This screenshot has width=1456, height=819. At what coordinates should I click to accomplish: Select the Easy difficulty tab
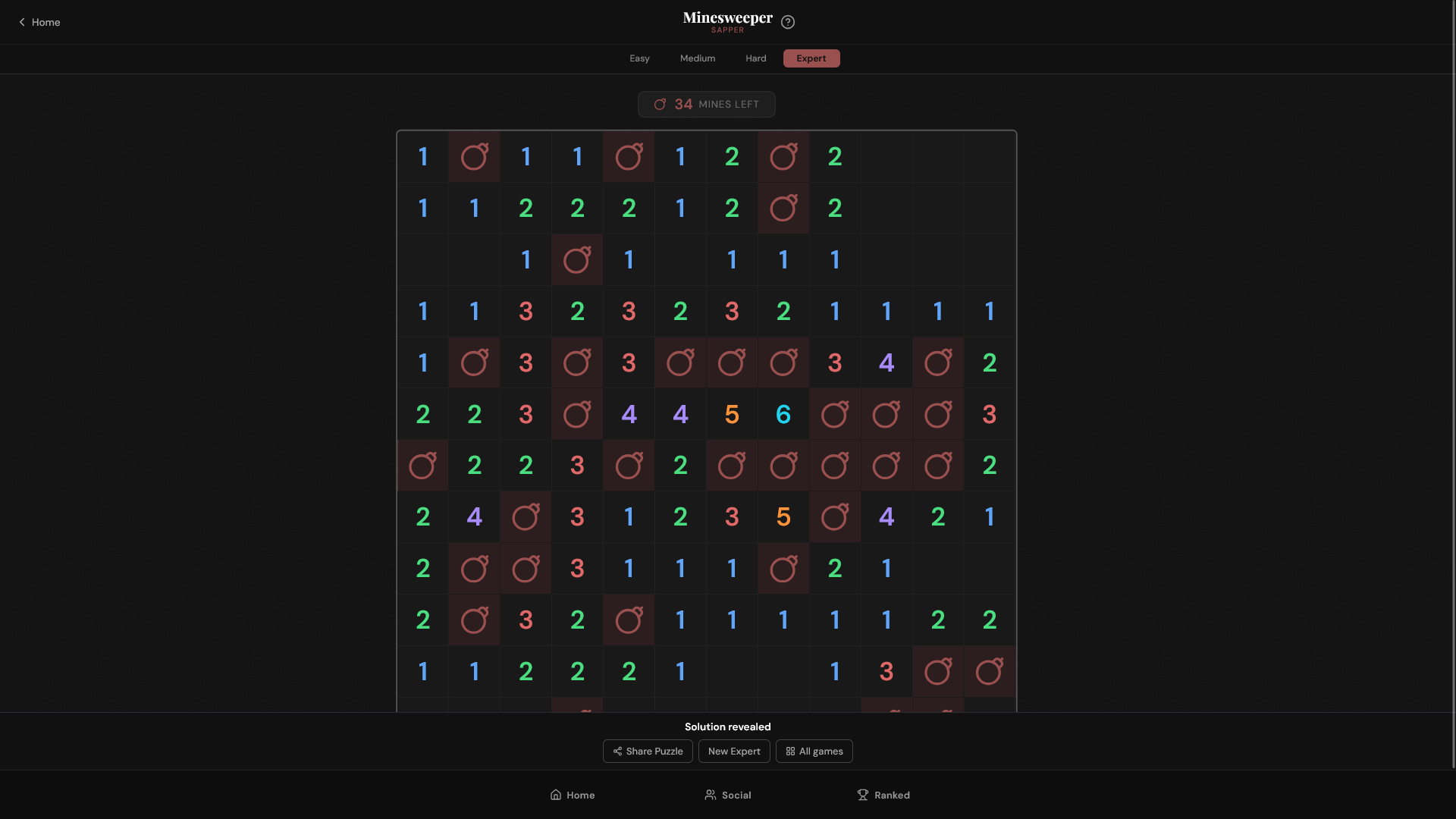pos(639,58)
